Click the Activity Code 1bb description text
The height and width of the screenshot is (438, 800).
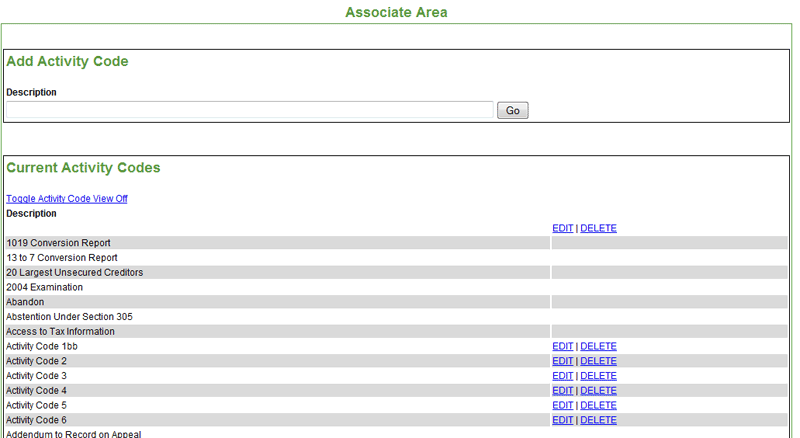[42, 346]
